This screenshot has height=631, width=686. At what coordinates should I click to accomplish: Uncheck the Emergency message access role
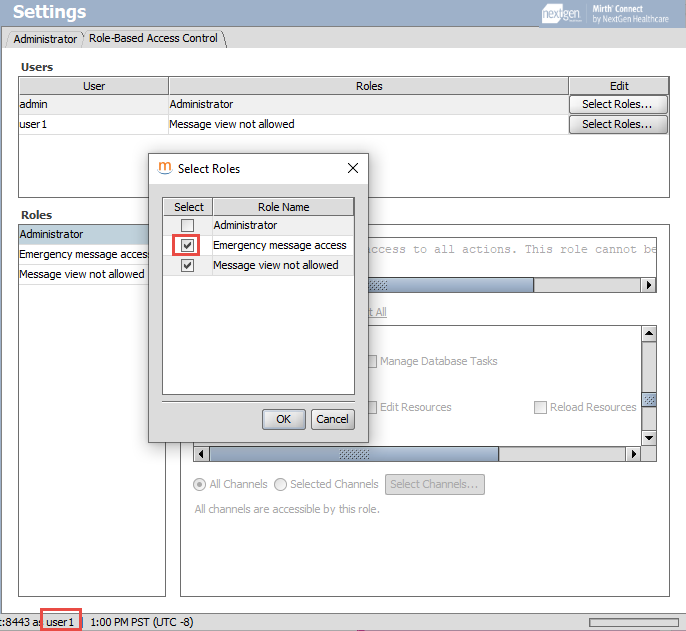point(187,246)
